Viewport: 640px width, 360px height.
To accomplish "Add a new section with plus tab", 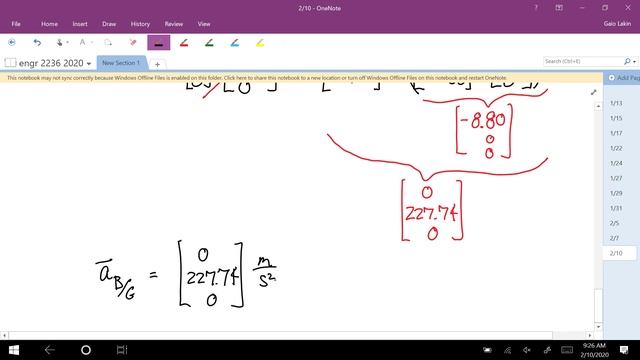I will 158,64.
